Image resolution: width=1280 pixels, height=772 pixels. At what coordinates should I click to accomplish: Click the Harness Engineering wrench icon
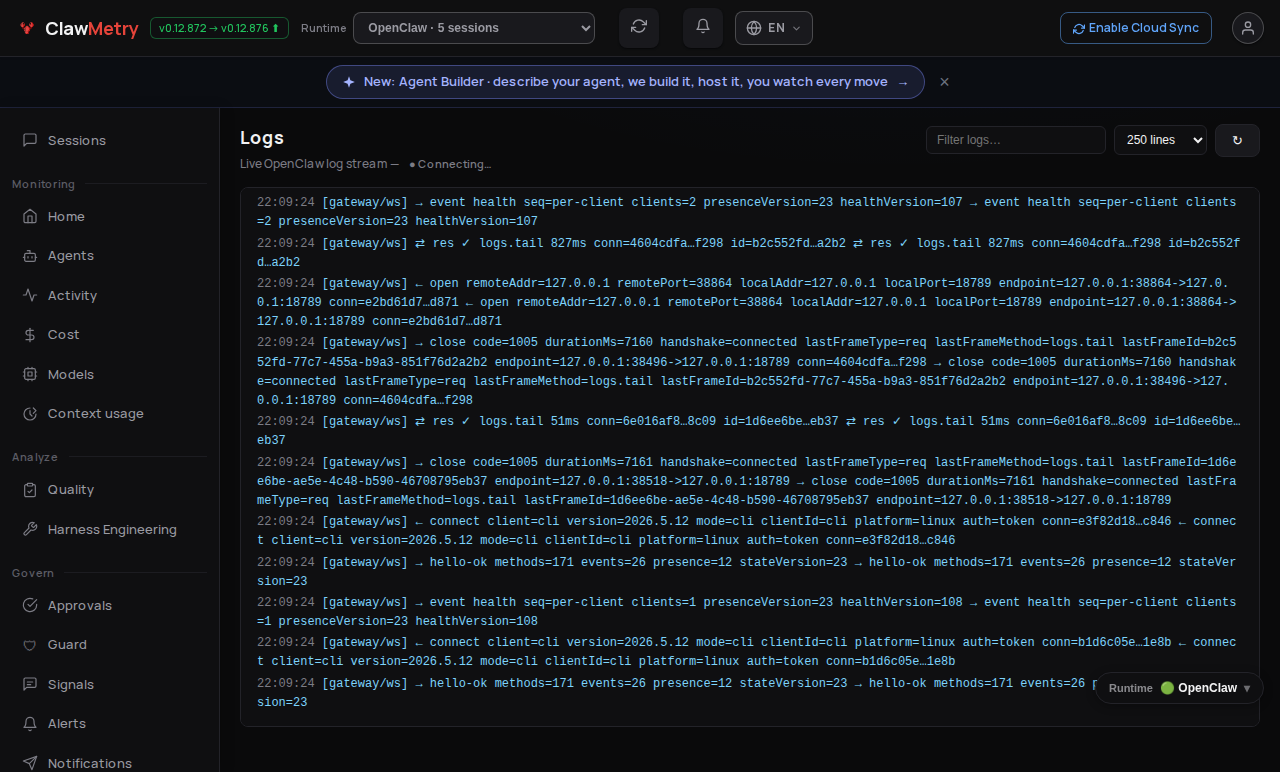(x=30, y=530)
